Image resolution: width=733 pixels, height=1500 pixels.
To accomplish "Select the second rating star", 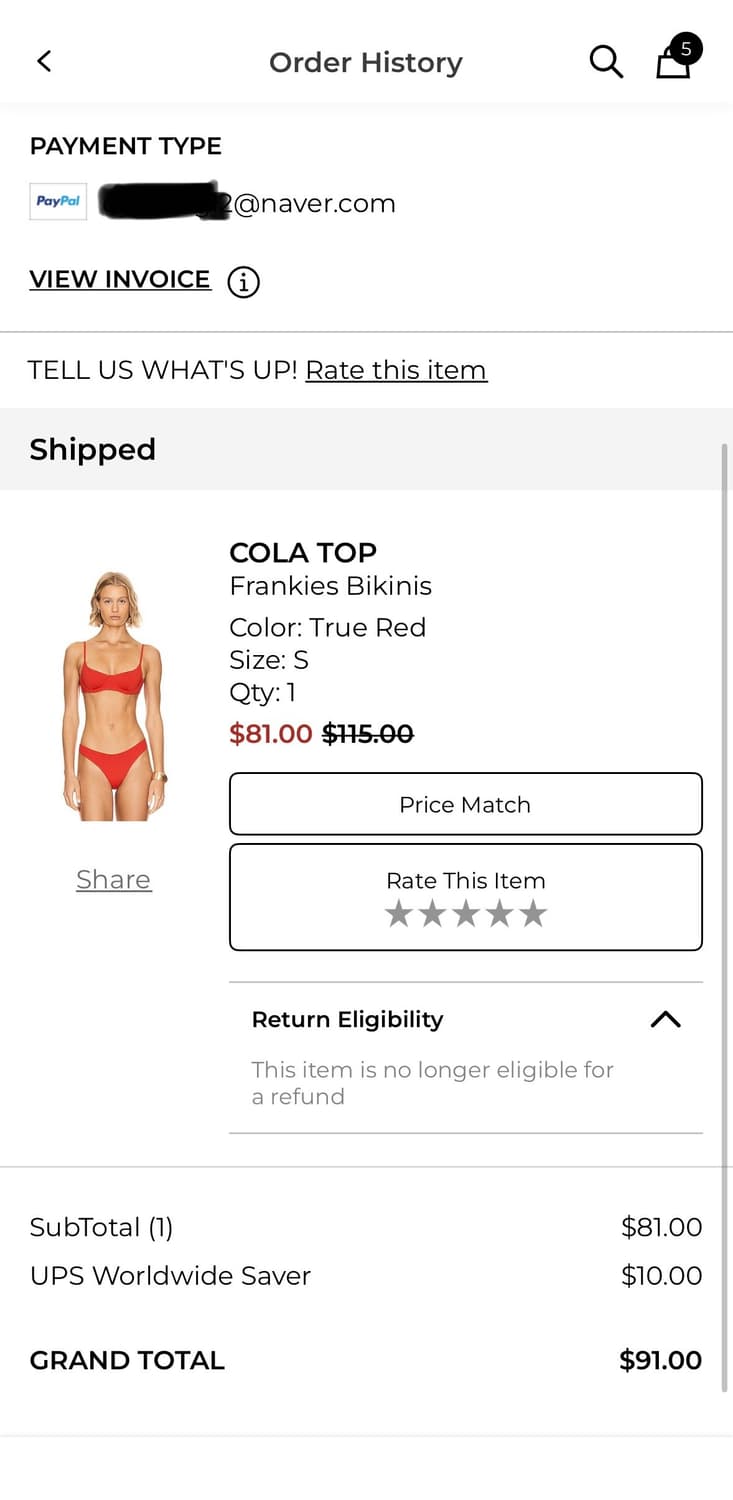I will point(432,913).
